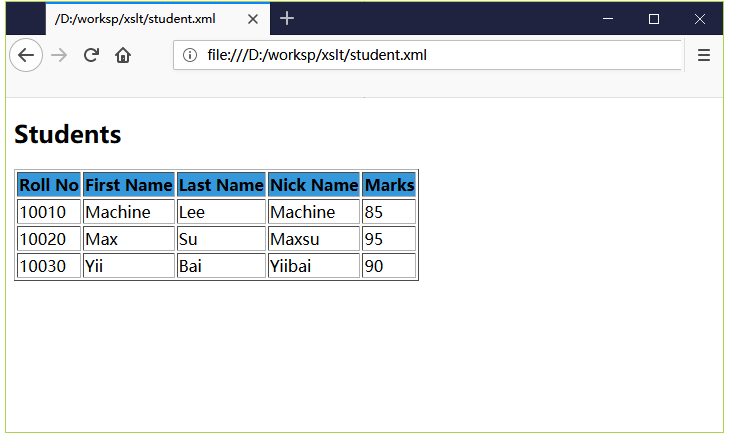Minimize the browser window
The width and height of the screenshot is (729, 437).
tap(608, 19)
